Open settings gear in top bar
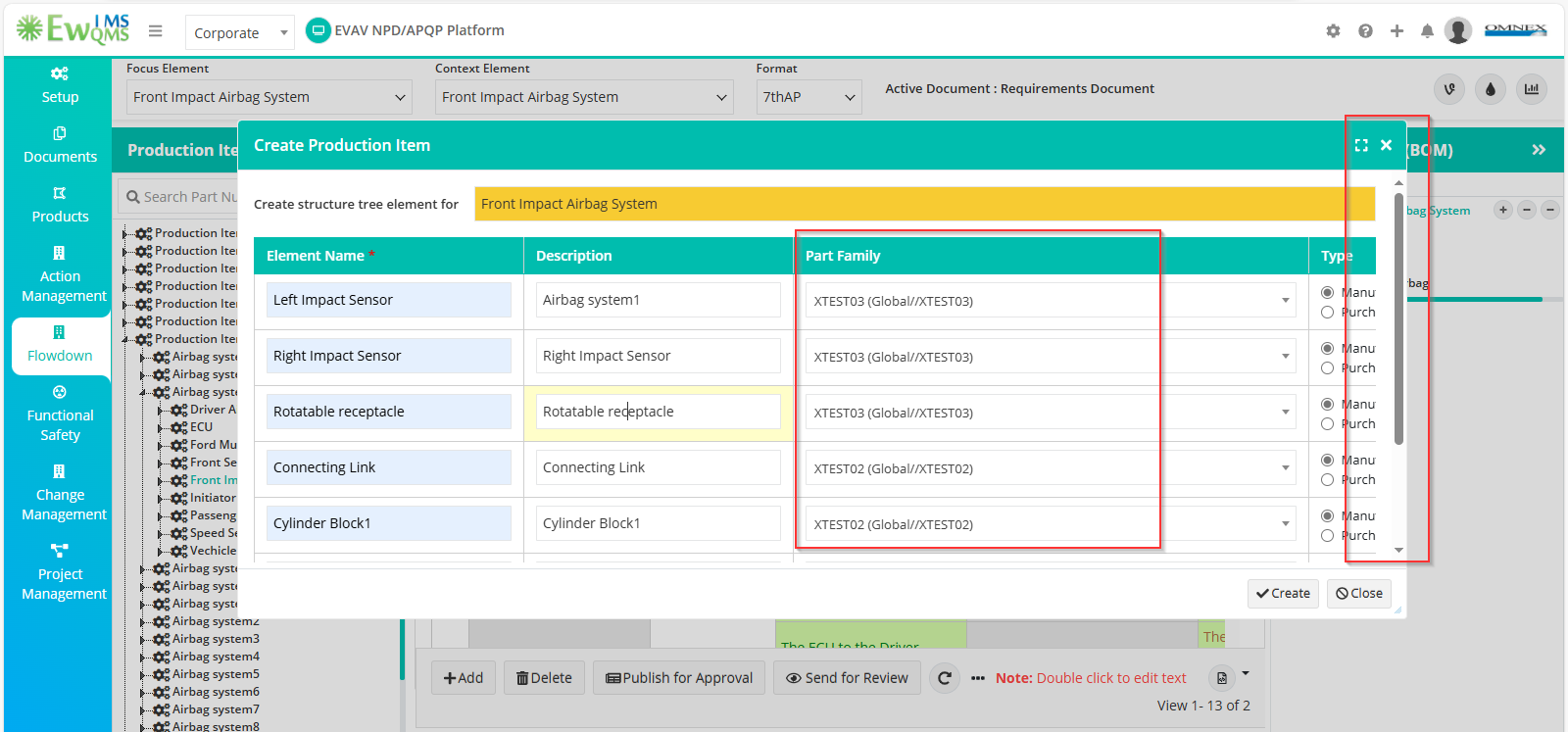 (x=1333, y=31)
